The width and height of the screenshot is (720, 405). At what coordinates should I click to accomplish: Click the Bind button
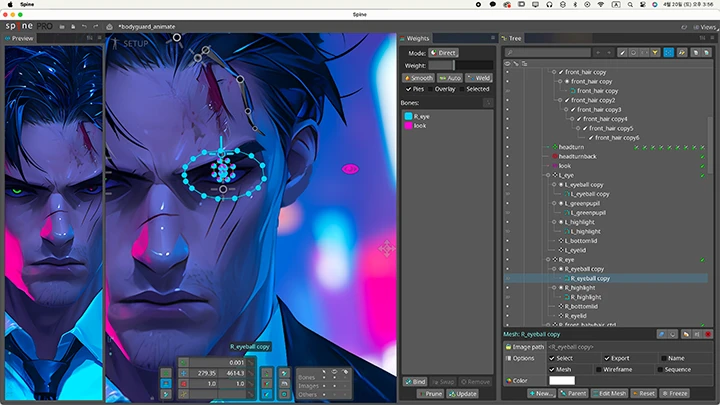pos(415,382)
